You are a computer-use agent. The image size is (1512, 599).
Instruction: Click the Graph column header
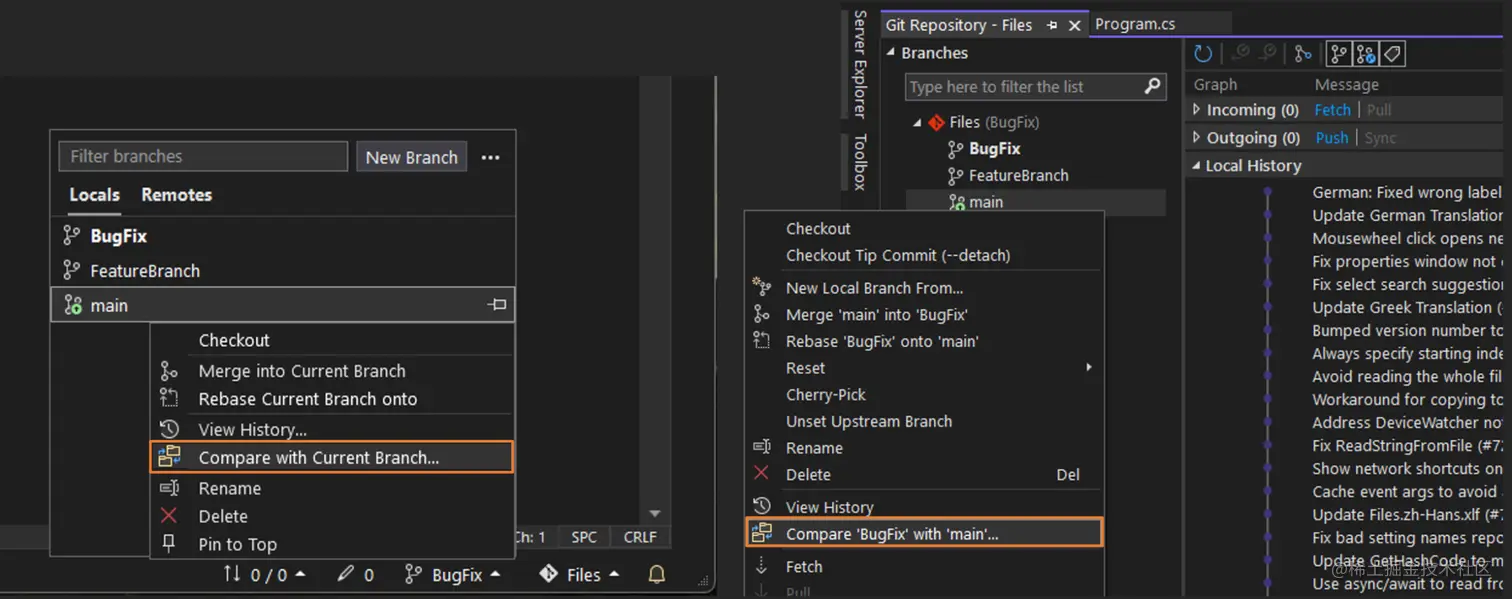click(x=1215, y=85)
